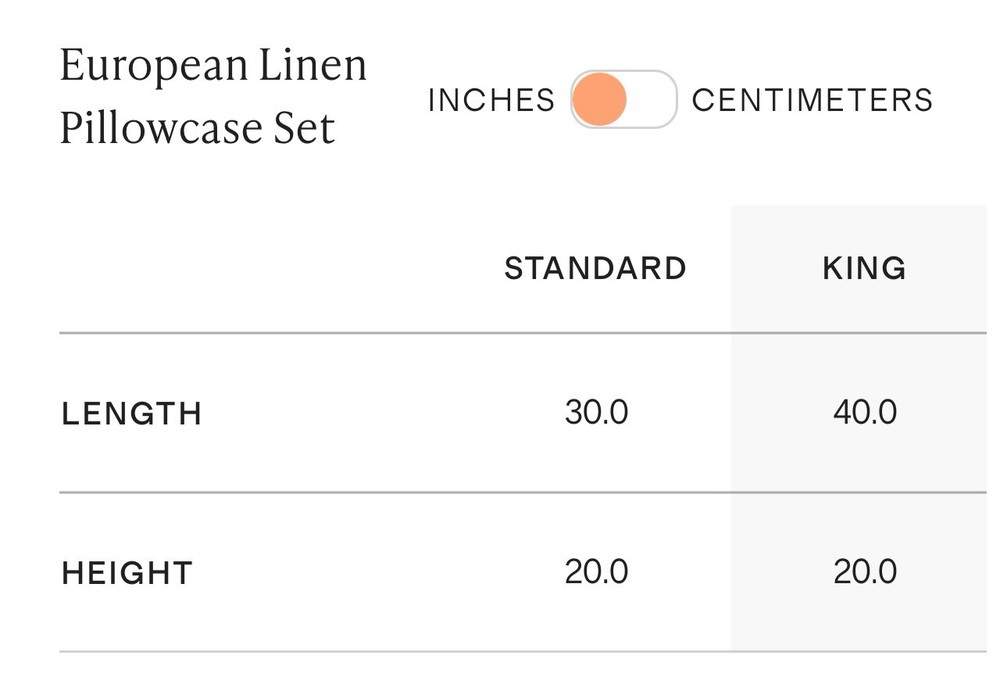Select the CENTIMETERS unit label
Screen dimensions: 1000x677
pos(812,101)
